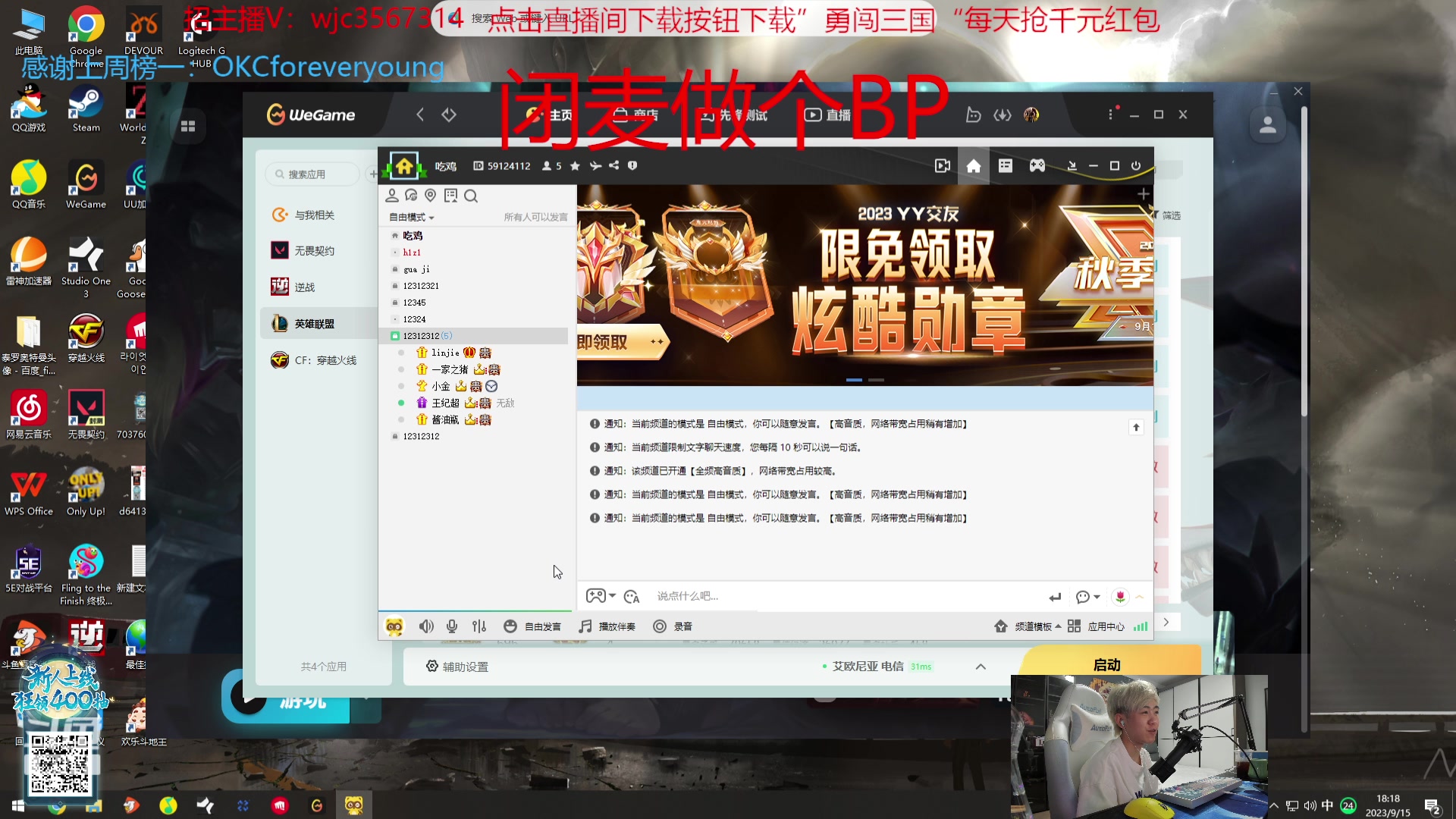Open 辅助设置 auxiliary settings

(x=457, y=667)
